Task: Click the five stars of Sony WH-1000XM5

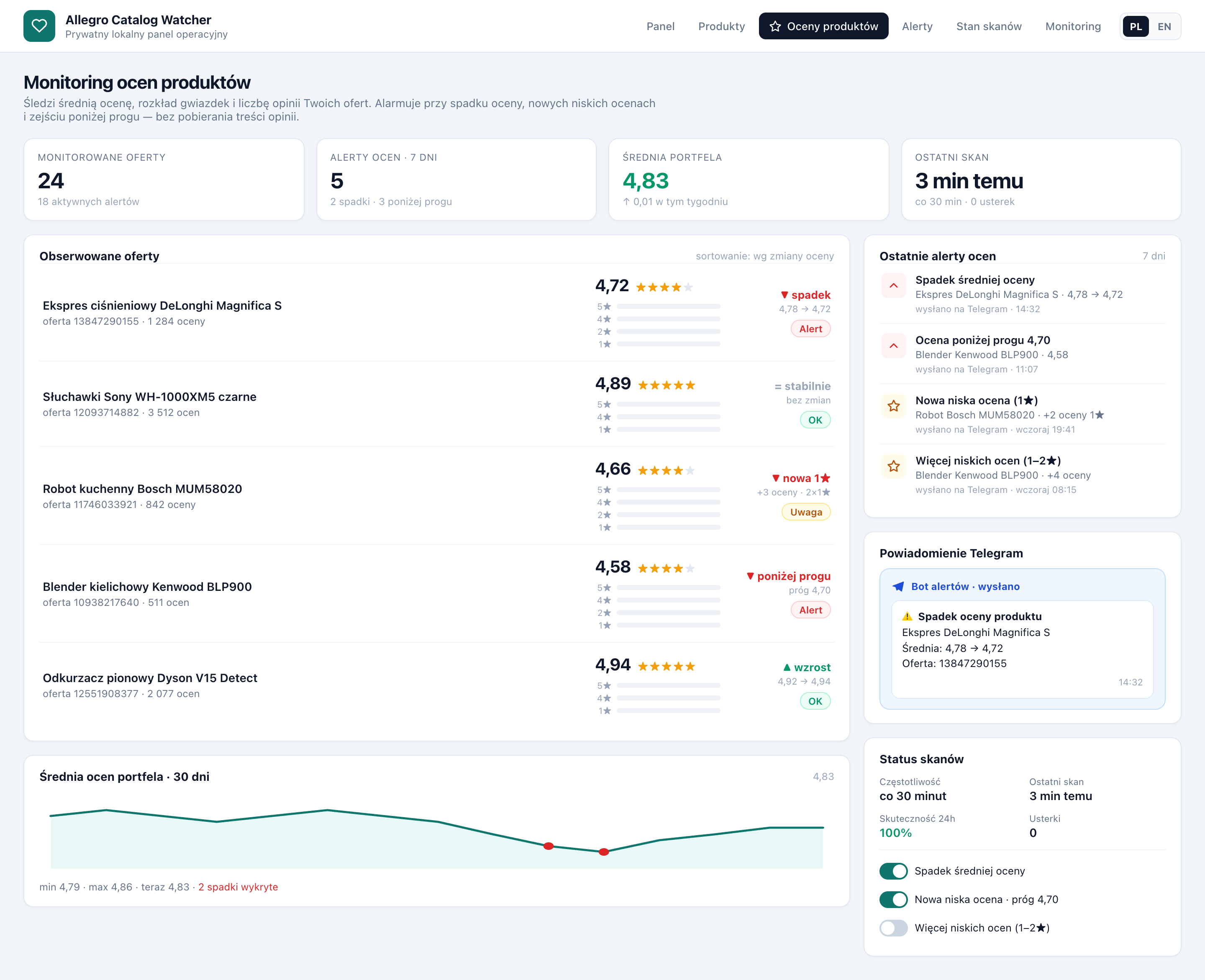Action: [667, 385]
